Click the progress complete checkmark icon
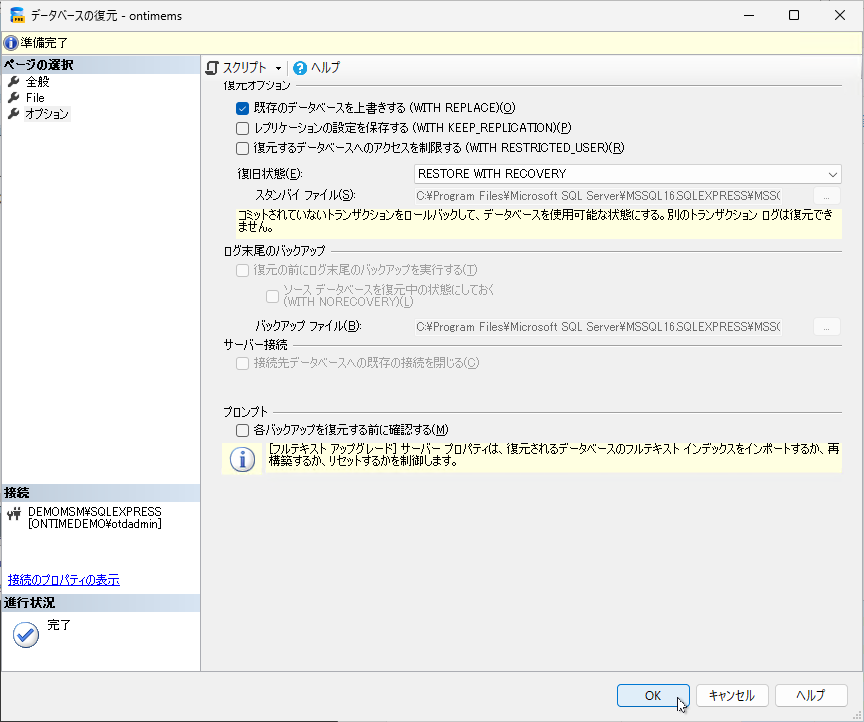The width and height of the screenshot is (864, 722). [26, 636]
